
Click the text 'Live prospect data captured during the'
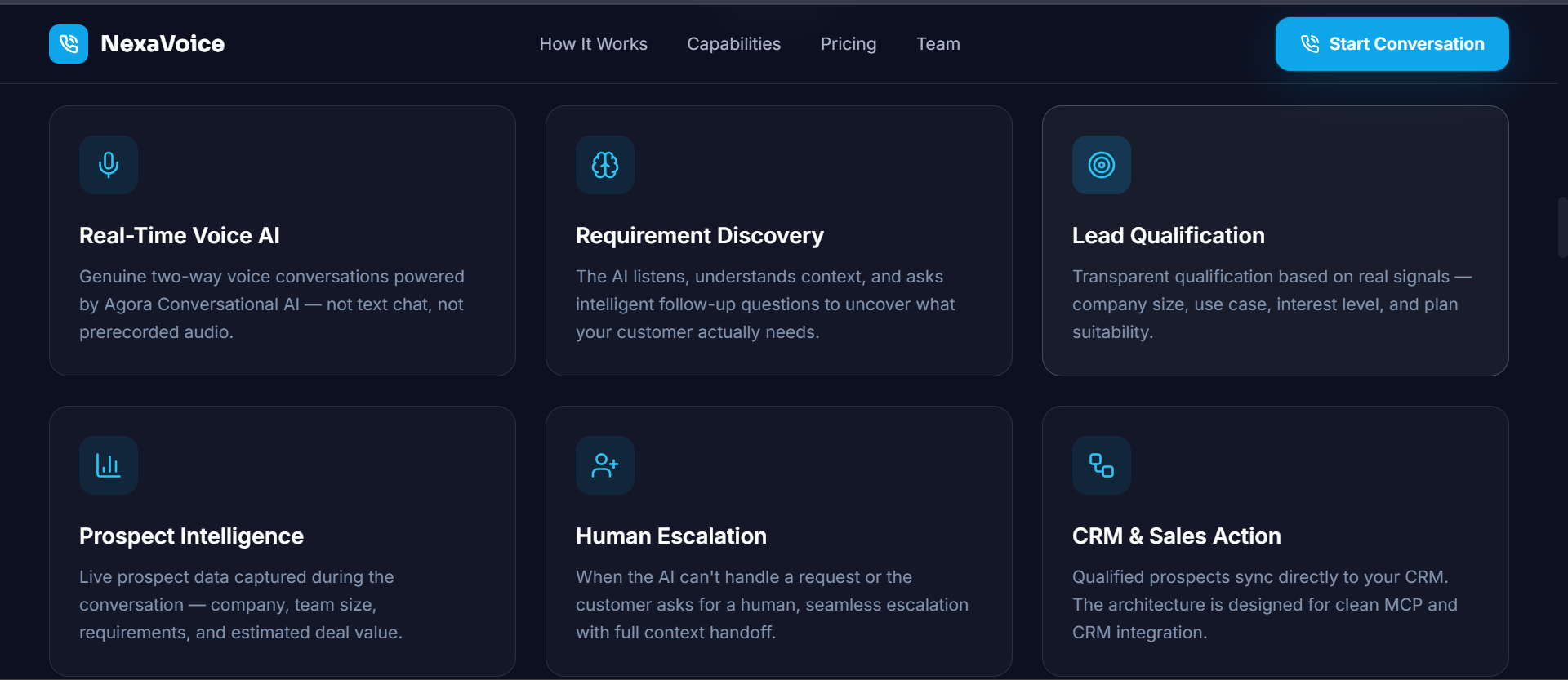click(237, 577)
